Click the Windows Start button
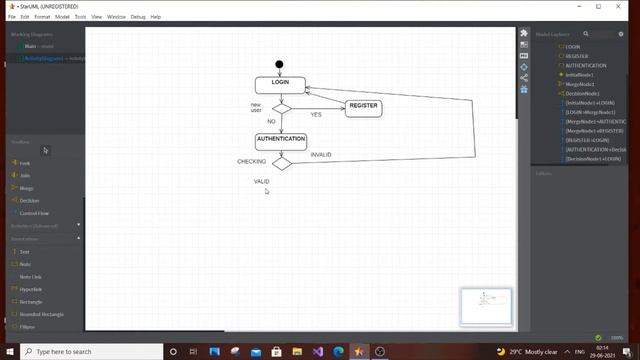Screen dimensions: 640x360 point(10,351)
